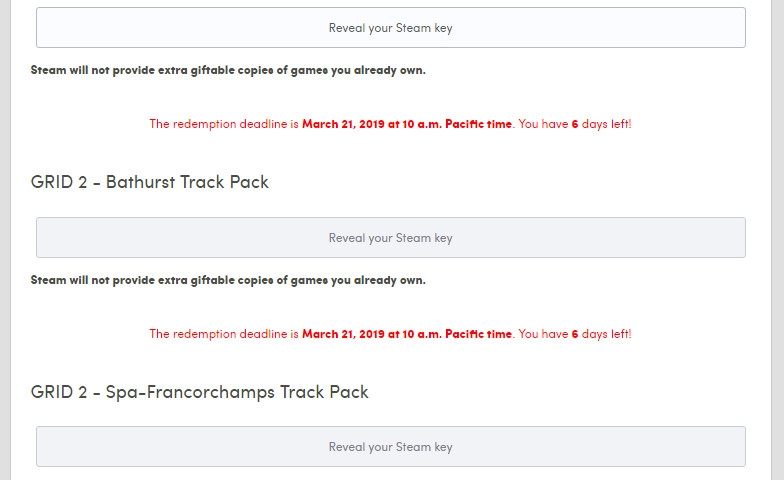Click "days left!" in the deadline above Bathurst heading
The height and width of the screenshot is (480, 784).
click(x=606, y=124)
